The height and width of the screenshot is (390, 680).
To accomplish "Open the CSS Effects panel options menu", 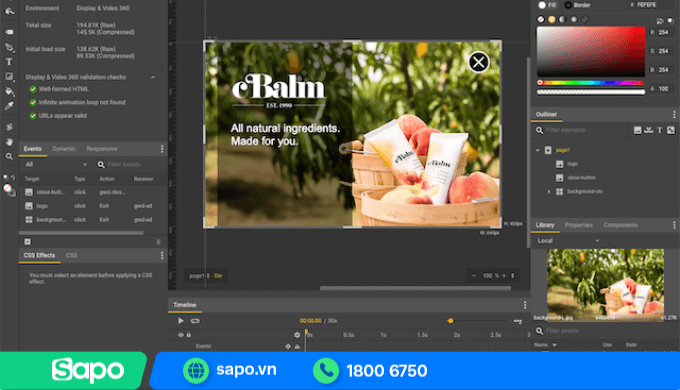I will tap(162, 256).
